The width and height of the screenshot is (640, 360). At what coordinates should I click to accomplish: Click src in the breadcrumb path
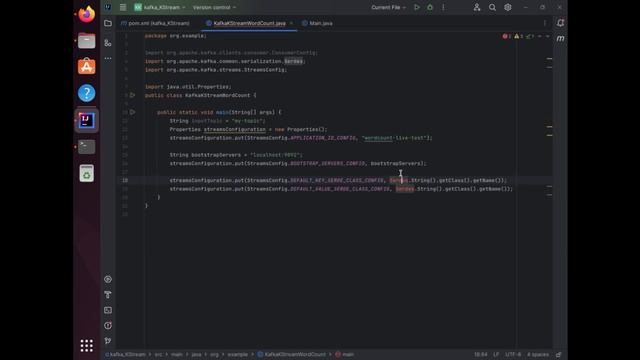tap(158, 354)
